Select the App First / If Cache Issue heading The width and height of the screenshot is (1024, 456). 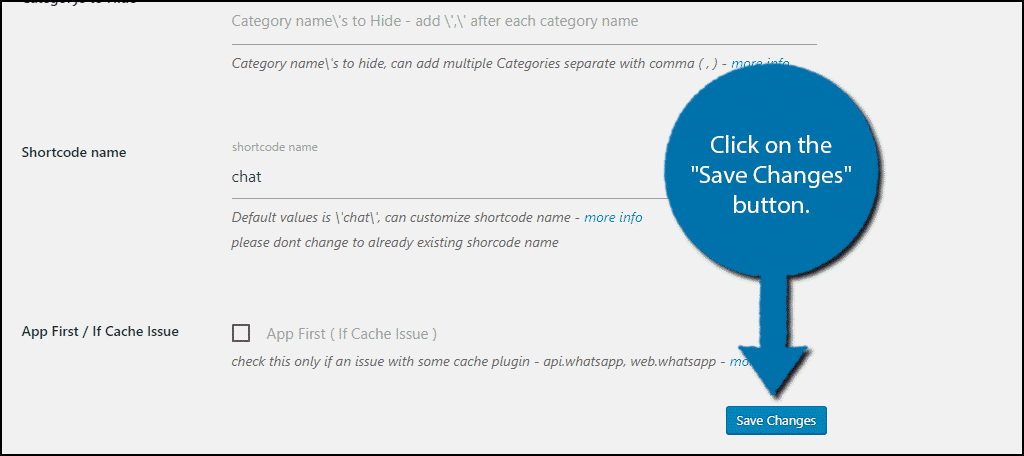[100, 331]
